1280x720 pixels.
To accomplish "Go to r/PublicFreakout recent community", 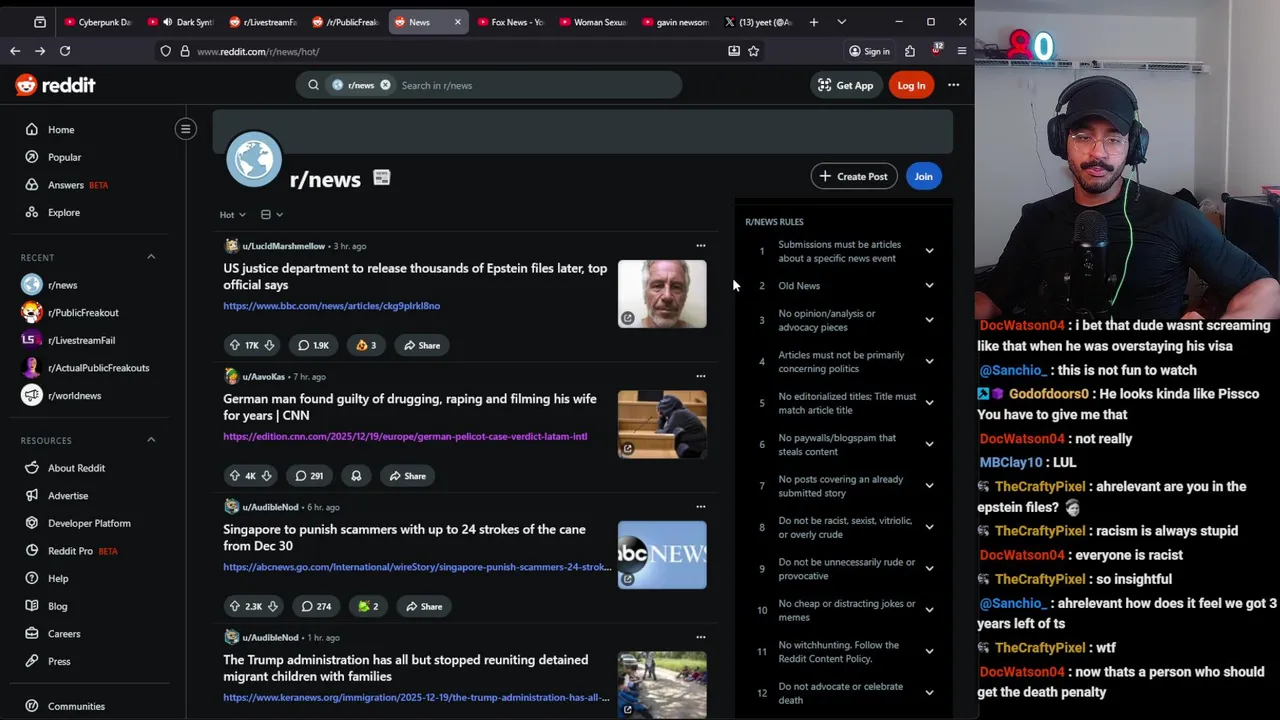I will [x=83, y=313].
